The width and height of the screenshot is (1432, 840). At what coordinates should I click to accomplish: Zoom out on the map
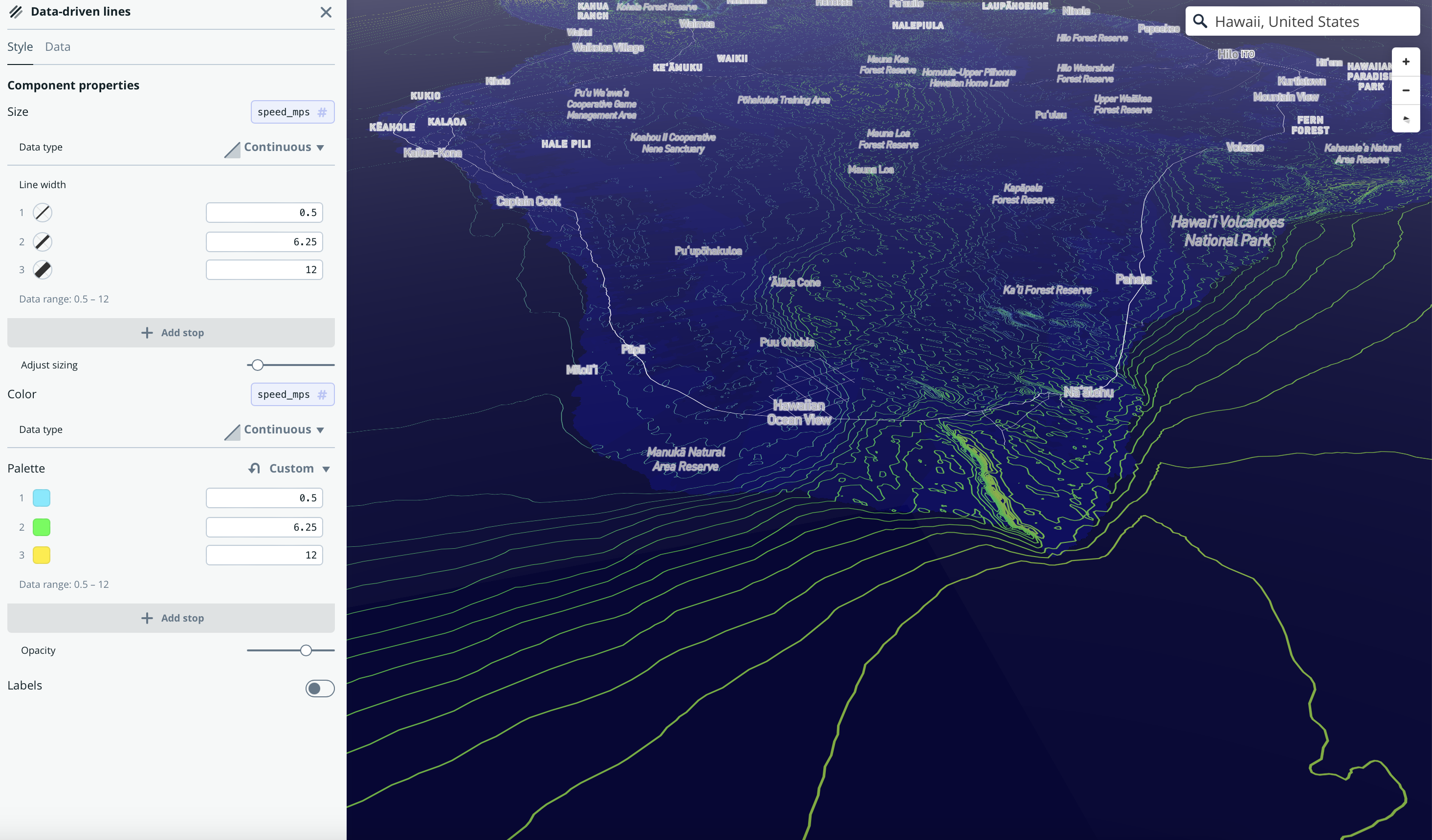[x=1405, y=90]
